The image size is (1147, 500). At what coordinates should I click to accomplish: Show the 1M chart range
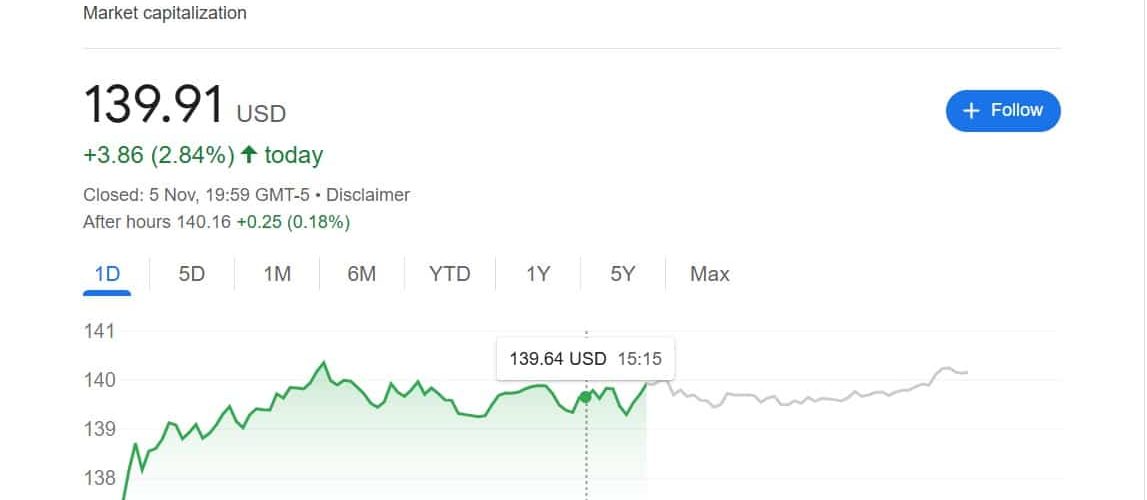(277, 274)
